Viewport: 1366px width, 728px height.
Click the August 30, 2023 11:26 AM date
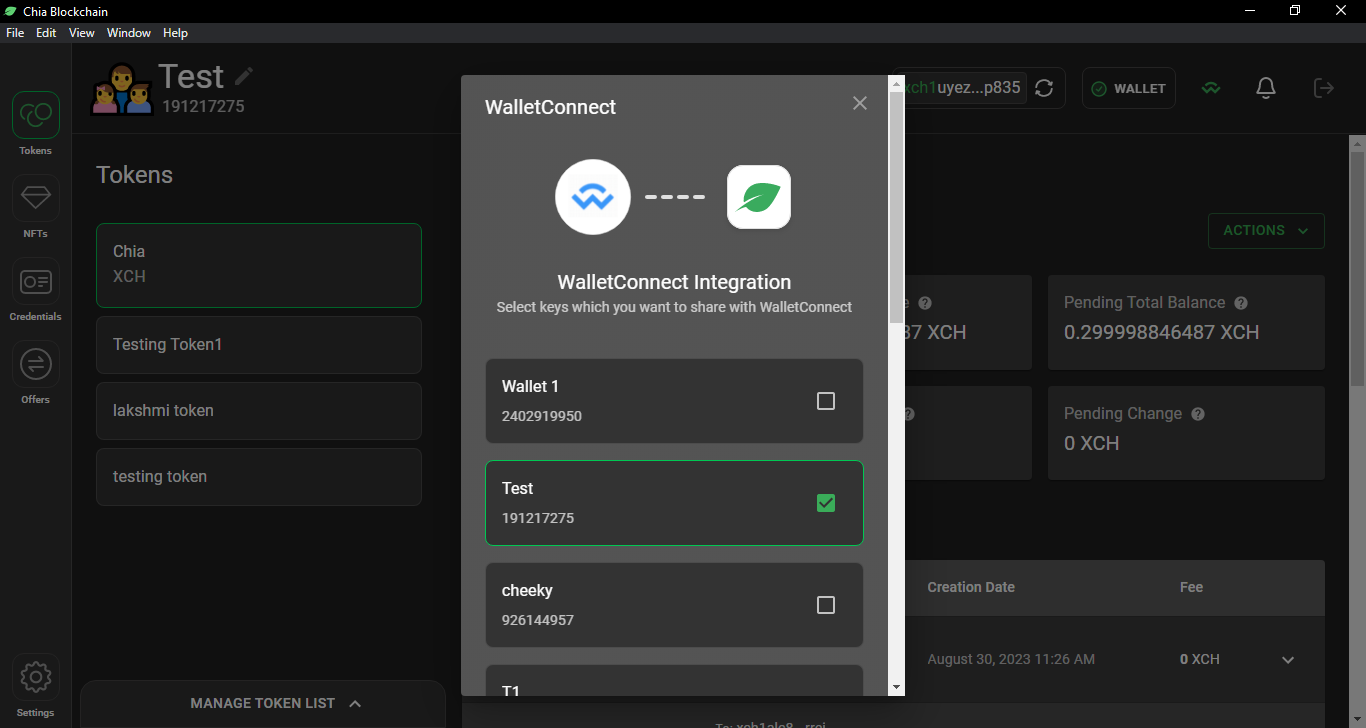pos(1011,660)
